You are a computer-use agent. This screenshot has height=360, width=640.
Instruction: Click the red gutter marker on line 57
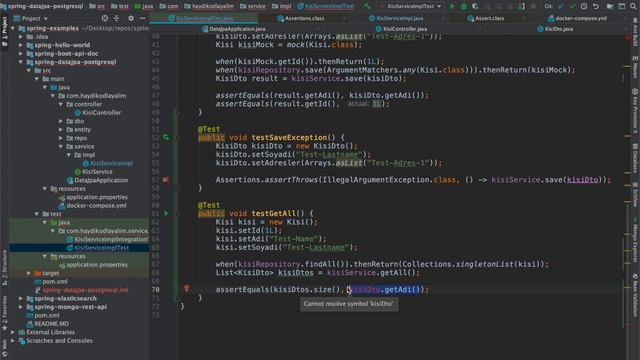tap(165, 180)
